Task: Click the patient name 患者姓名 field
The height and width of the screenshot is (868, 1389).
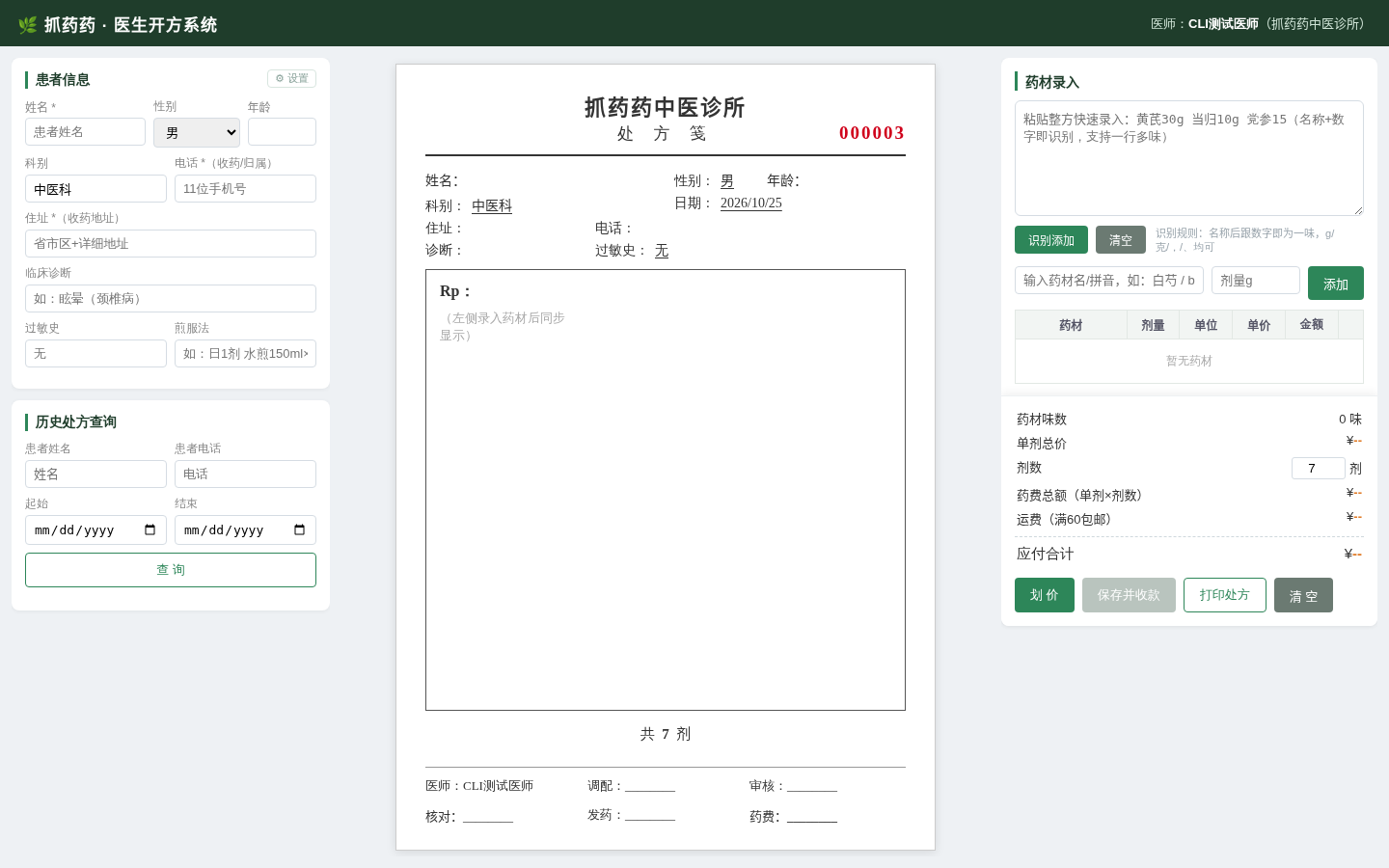Action: (x=85, y=132)
